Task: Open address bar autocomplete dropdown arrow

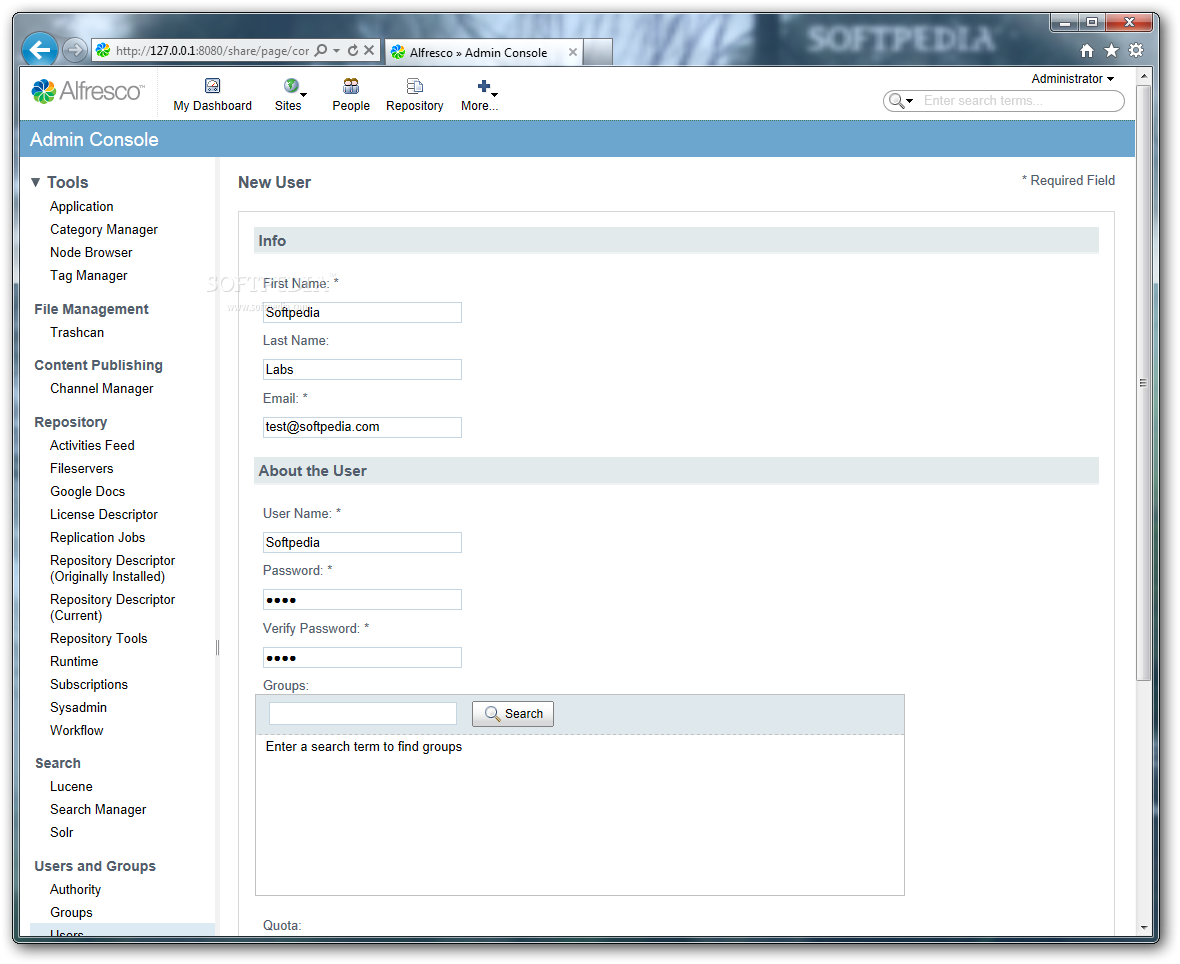Action: coord(336,50)
